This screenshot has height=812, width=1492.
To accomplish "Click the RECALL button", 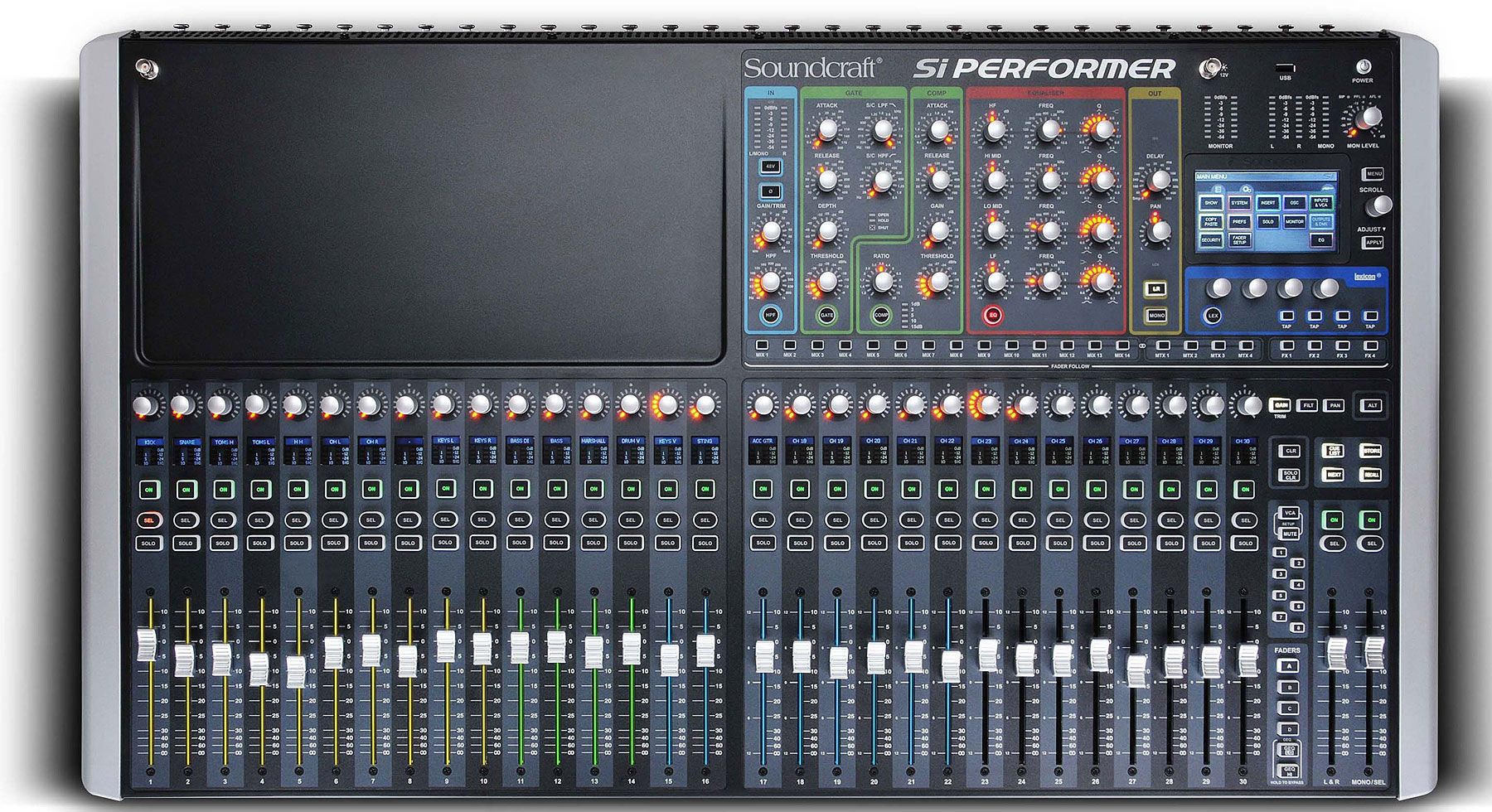I will (1371, 475).
